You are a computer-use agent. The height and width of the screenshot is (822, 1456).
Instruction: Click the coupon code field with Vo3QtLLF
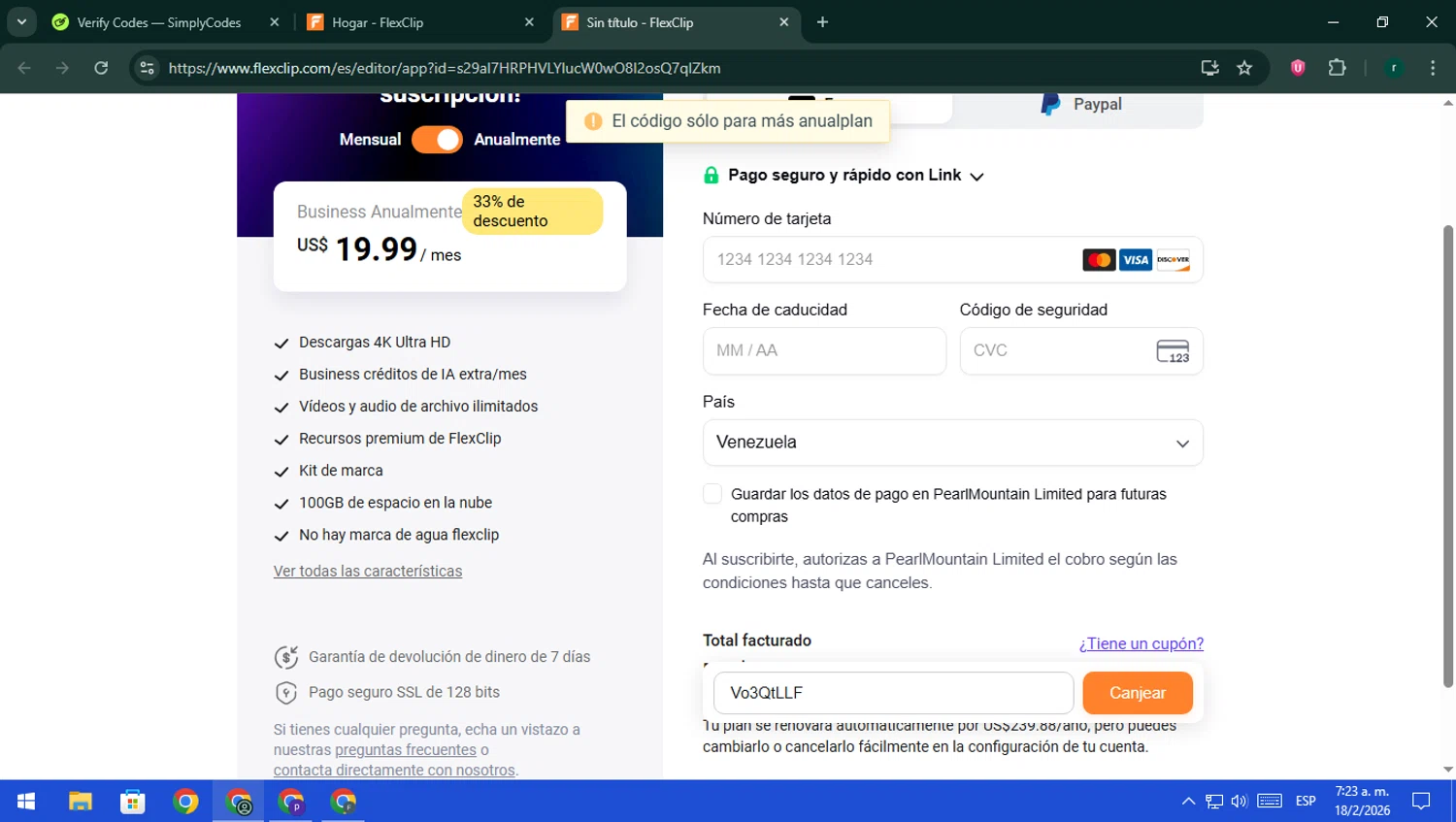[x=893, y=693]
